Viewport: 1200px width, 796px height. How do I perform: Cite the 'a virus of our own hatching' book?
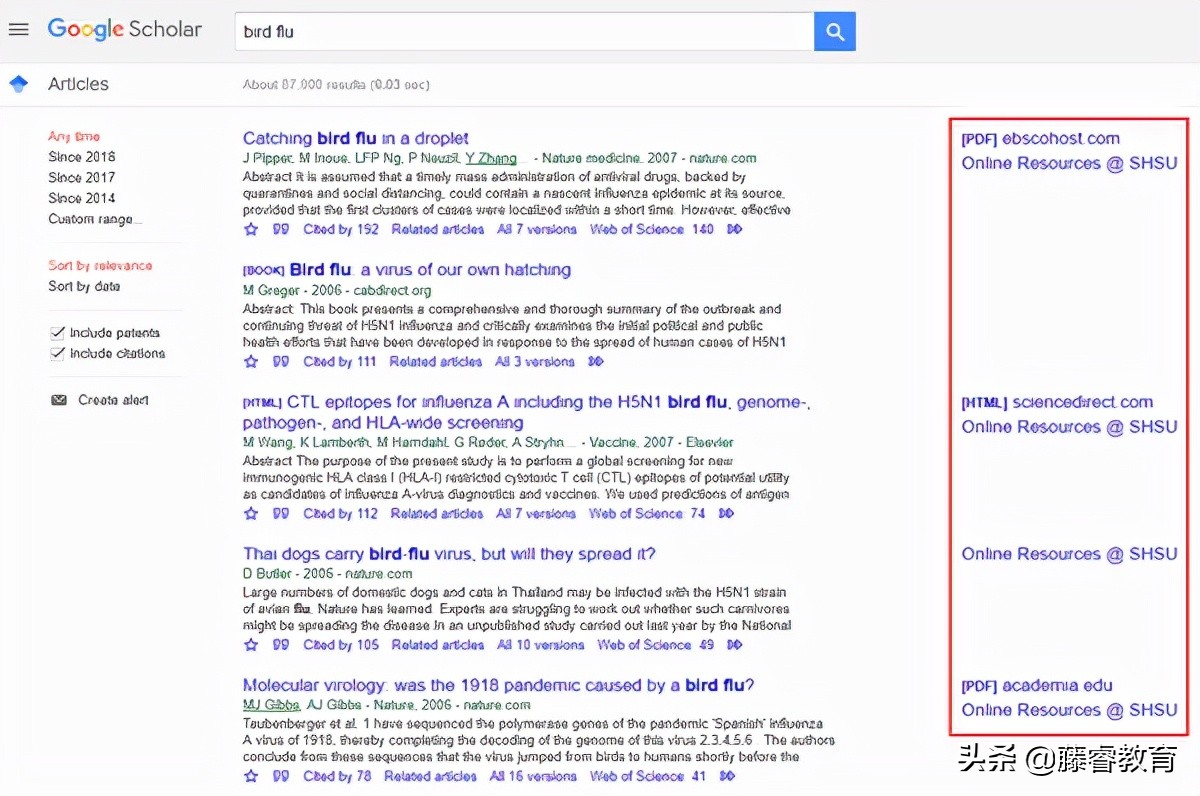[281, 361]
